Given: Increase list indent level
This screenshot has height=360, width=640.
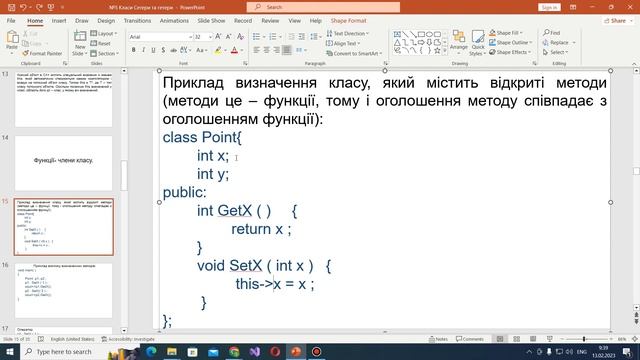Looking at the screenshot, I should point(302,37).
